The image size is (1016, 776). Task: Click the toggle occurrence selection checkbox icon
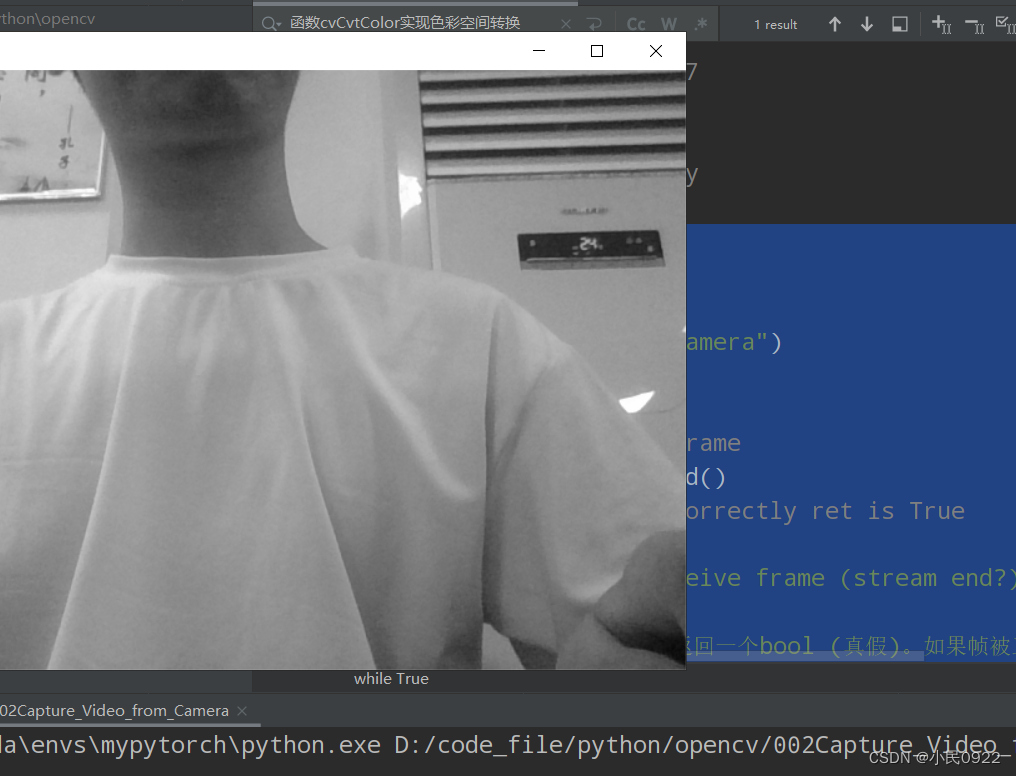click(1003, 23)
